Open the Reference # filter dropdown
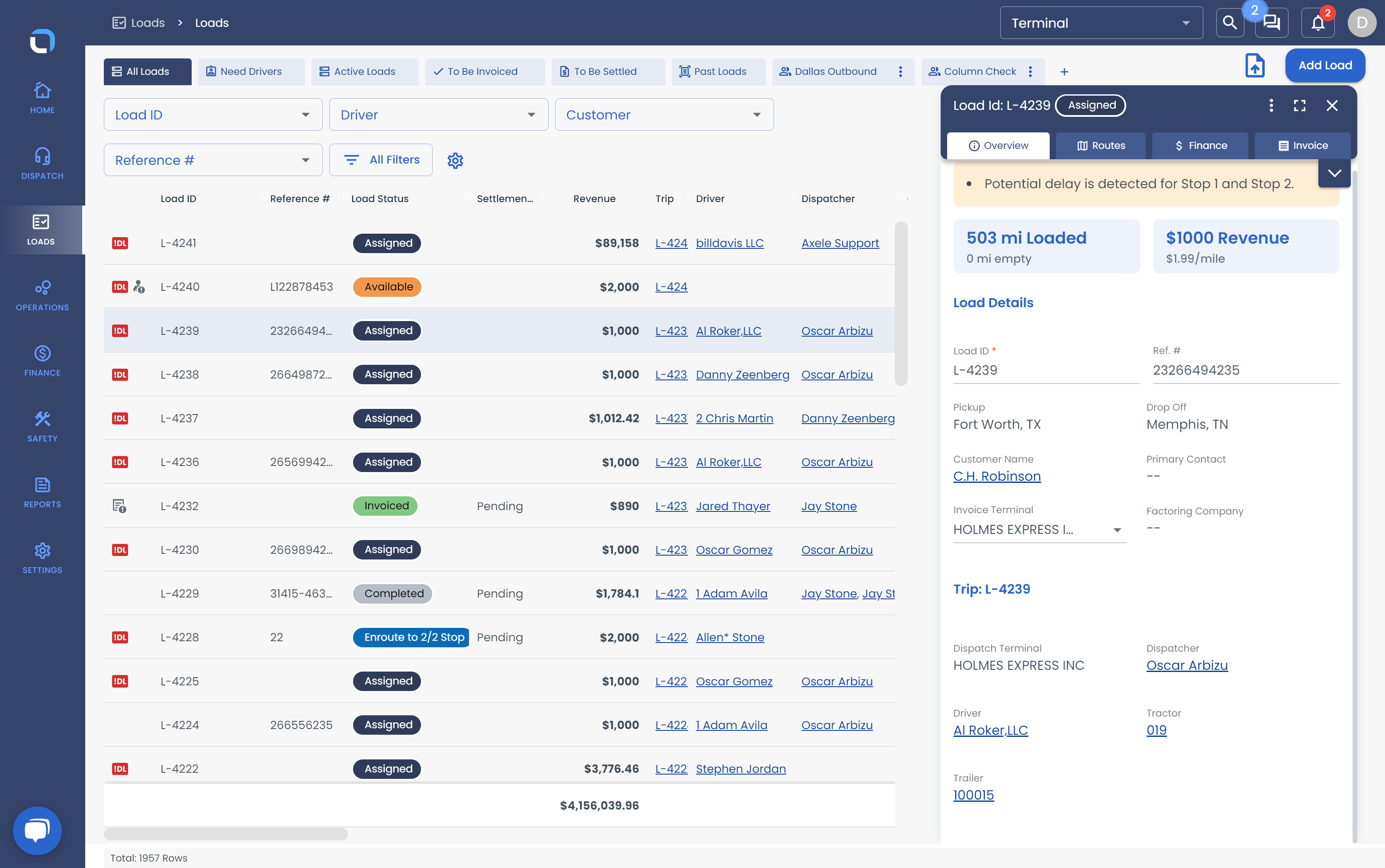This screenshot has height=868, width=1385. click(213, 160)
